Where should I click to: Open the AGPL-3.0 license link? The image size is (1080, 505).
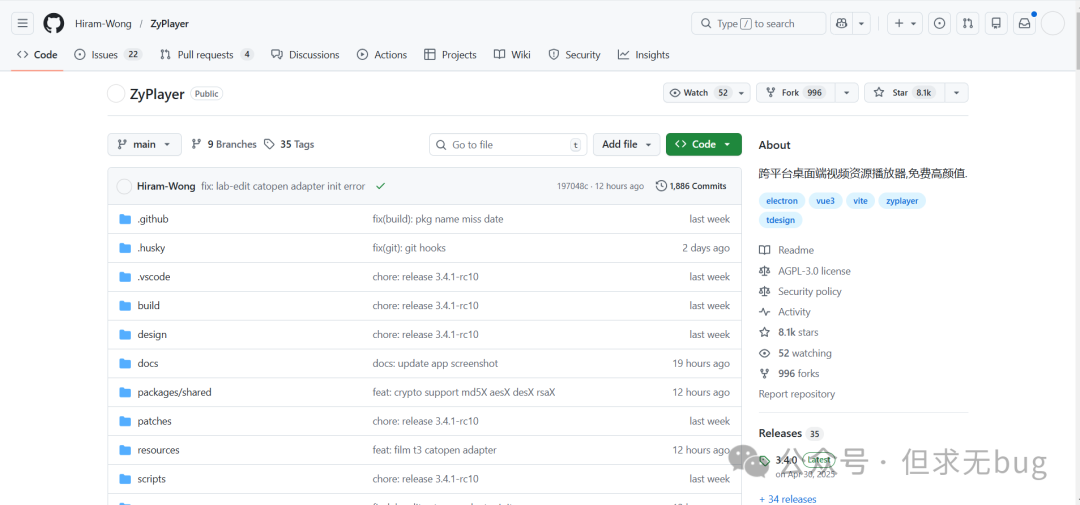pos(813,271)
